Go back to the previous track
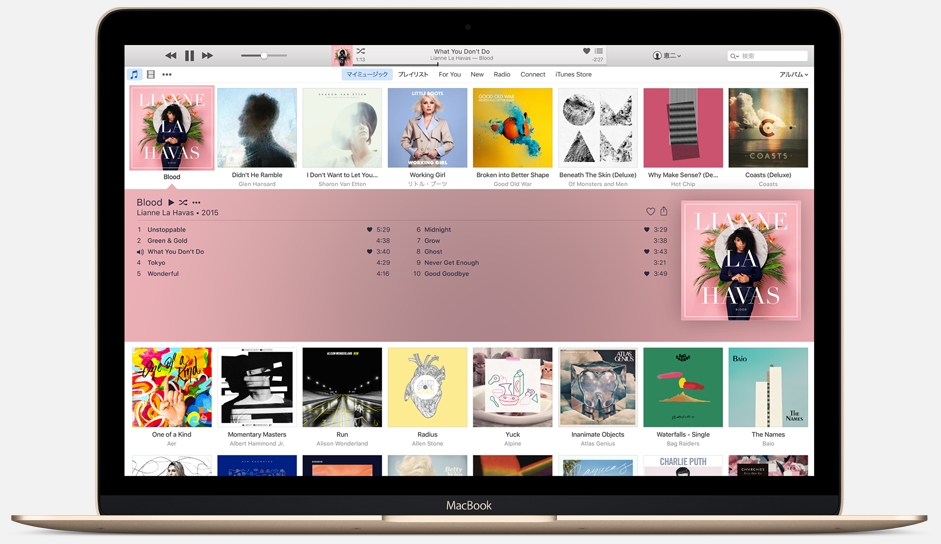 pos(170,56)
